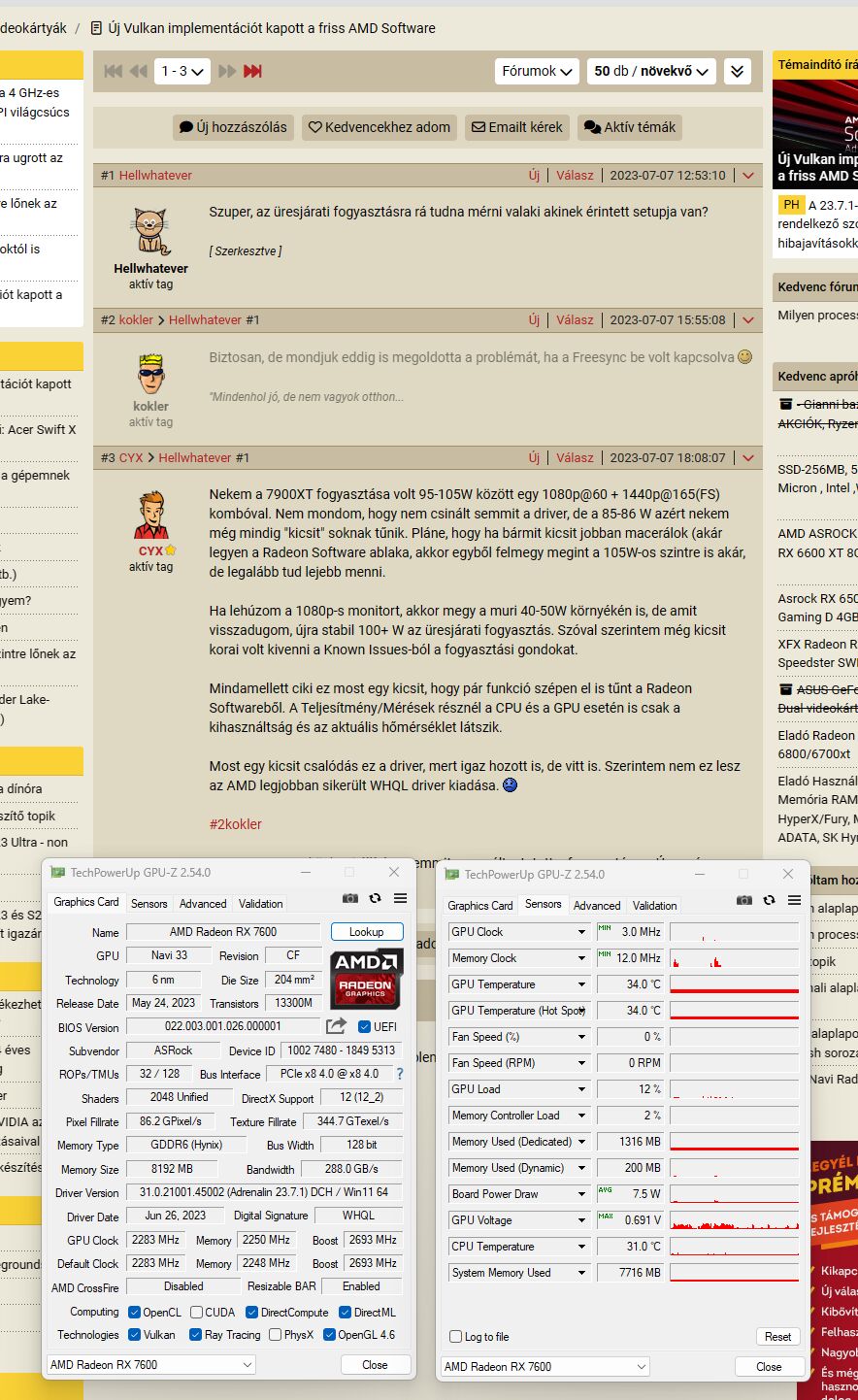Click the Új hozzászólás button
The width and height of the screenshot is (858, 1400).
pyautogui.click(x=233, y=127)
